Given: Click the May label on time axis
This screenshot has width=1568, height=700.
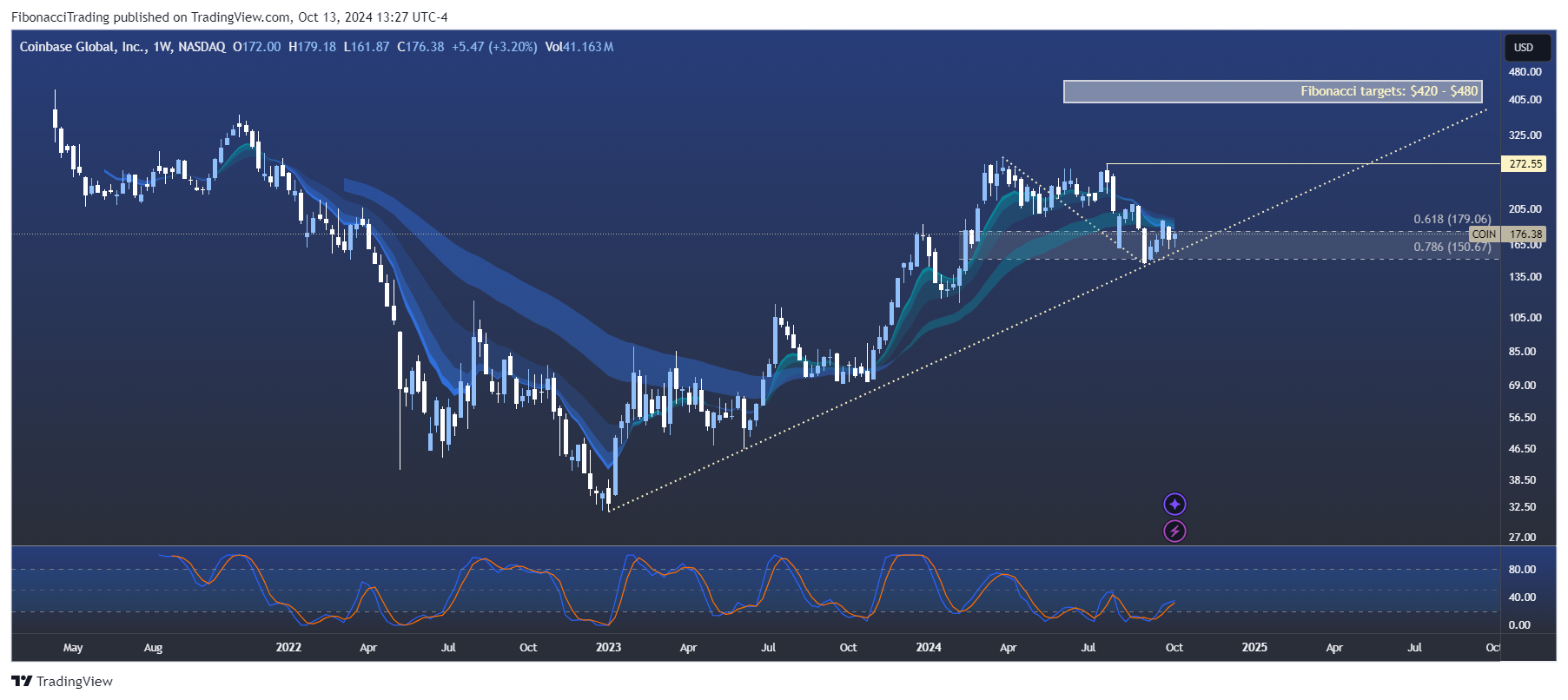Looking at the screenshot, I should pyautogui.click(x=73, y=648).
